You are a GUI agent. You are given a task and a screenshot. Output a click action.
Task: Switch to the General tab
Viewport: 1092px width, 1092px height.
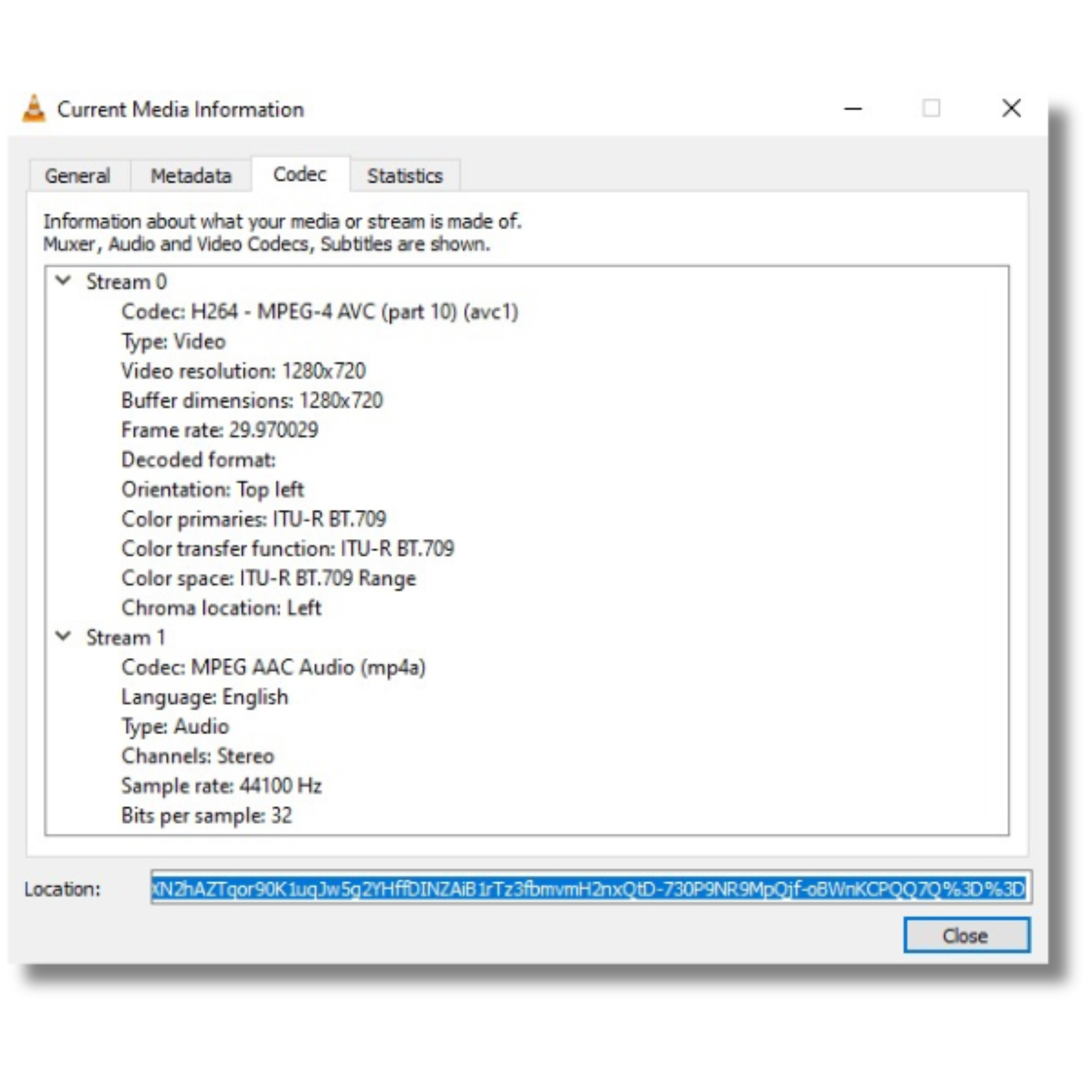pyautogui.click(x=77, y=176)
